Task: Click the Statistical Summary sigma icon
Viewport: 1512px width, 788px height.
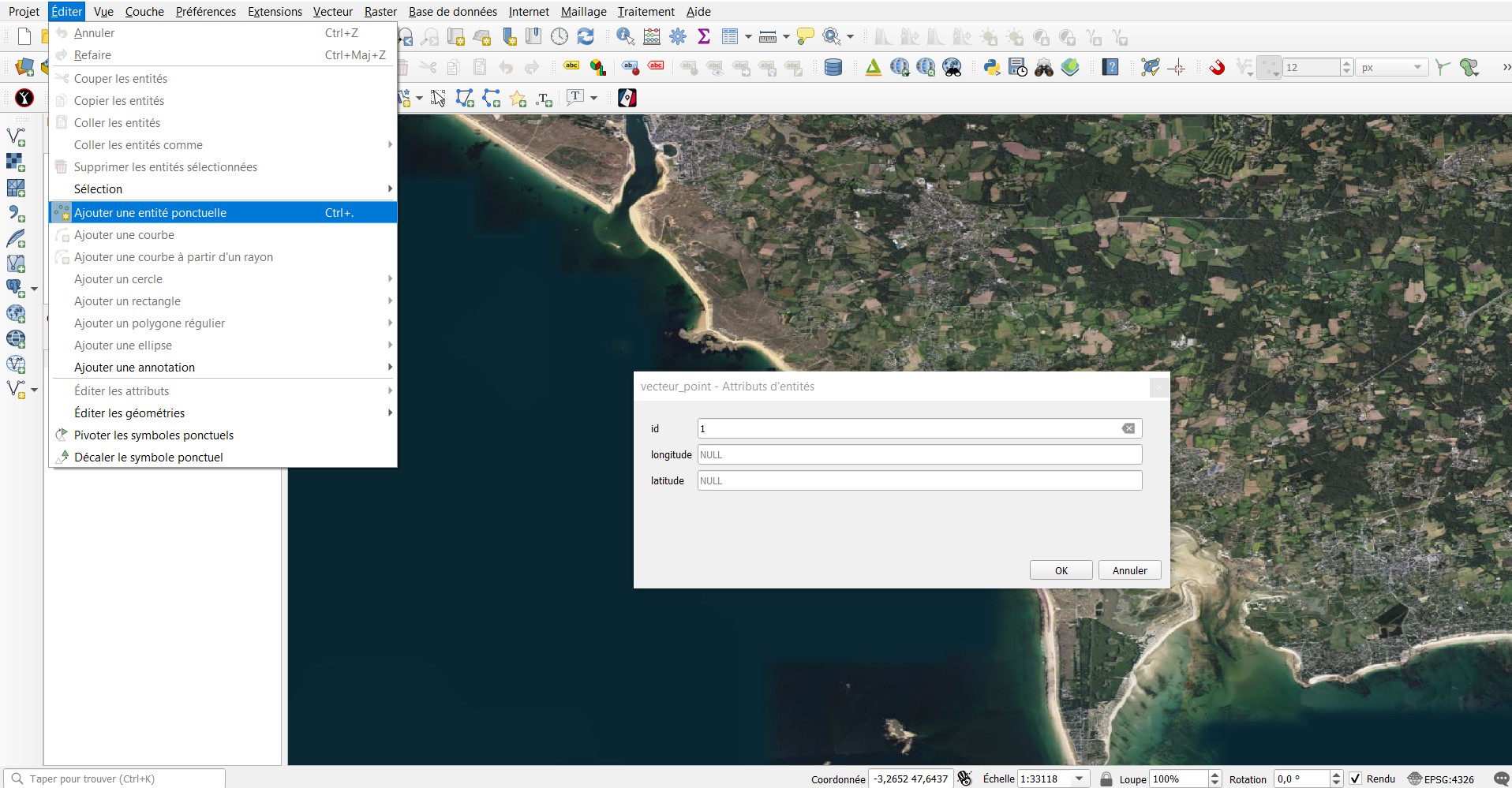Action: (704, 36)
